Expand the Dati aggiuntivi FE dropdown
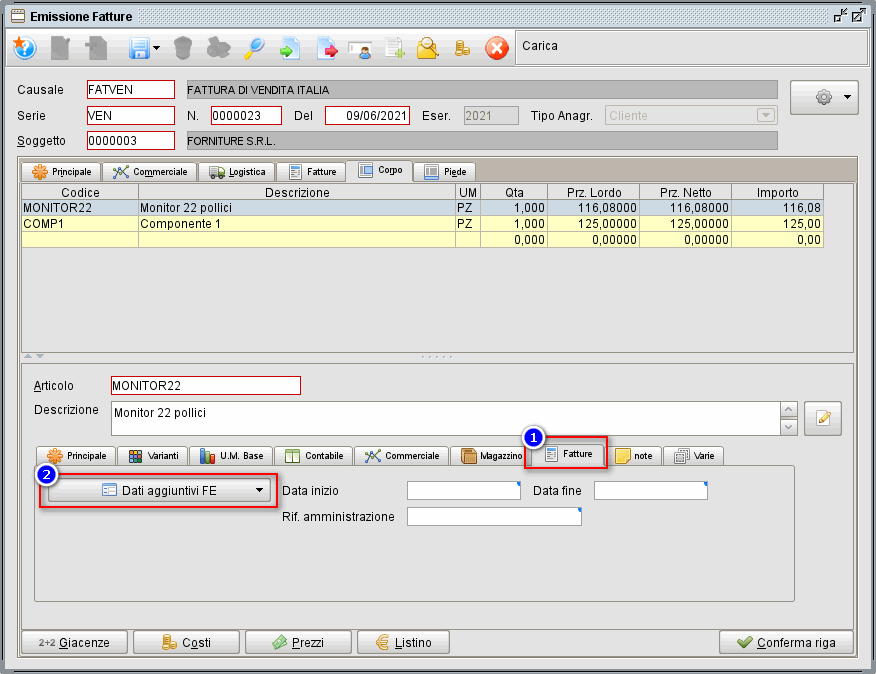The height and width of the screenshot is (674, 876). click(161, 490)
